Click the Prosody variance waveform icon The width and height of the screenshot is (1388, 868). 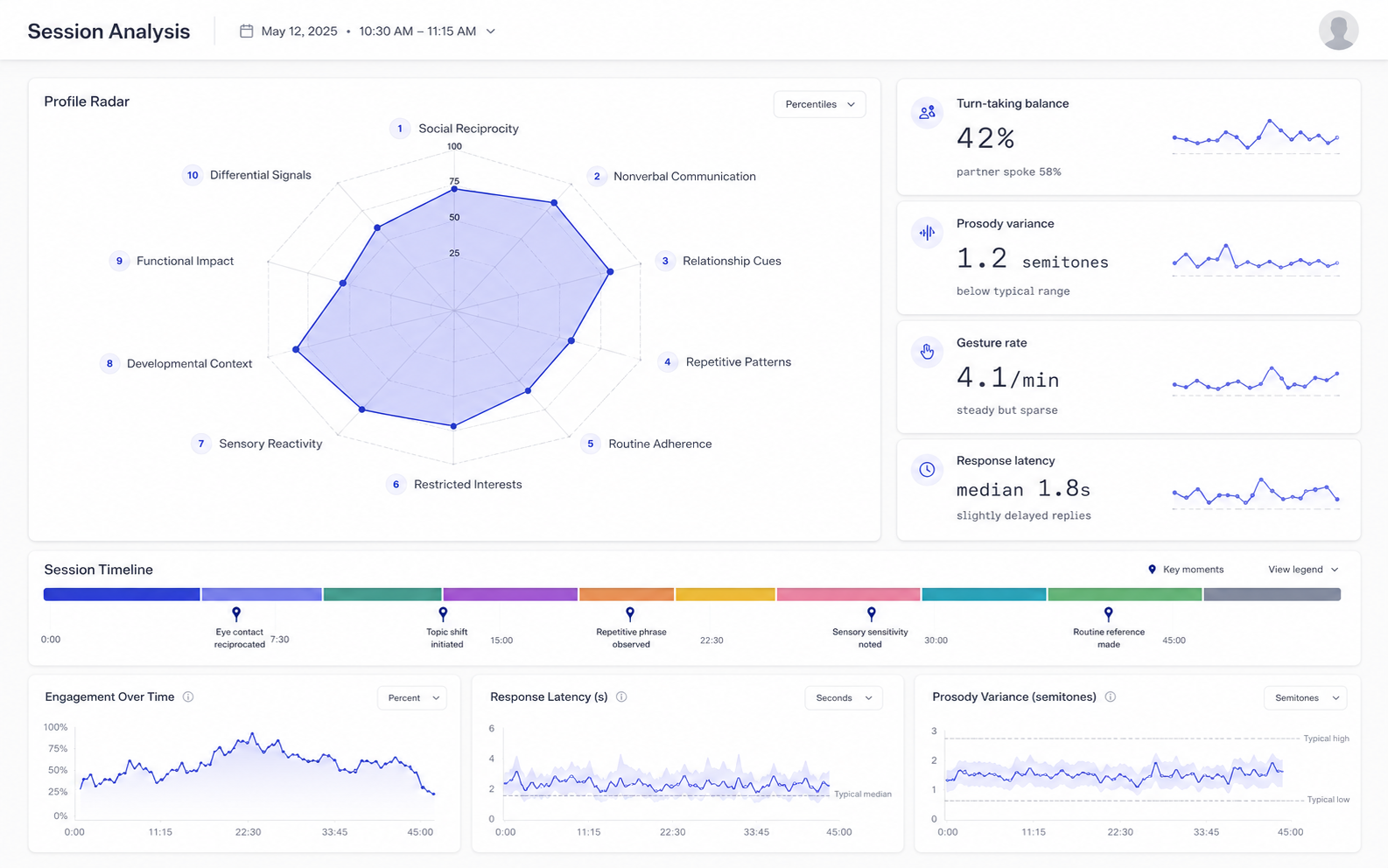pos(927,232)
